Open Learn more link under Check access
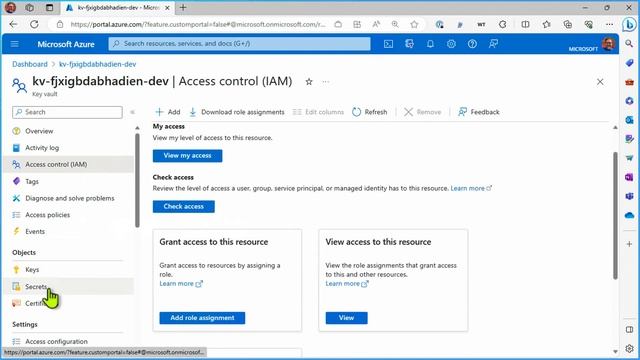This screenshot has width=640, height=360. (471, 188)
